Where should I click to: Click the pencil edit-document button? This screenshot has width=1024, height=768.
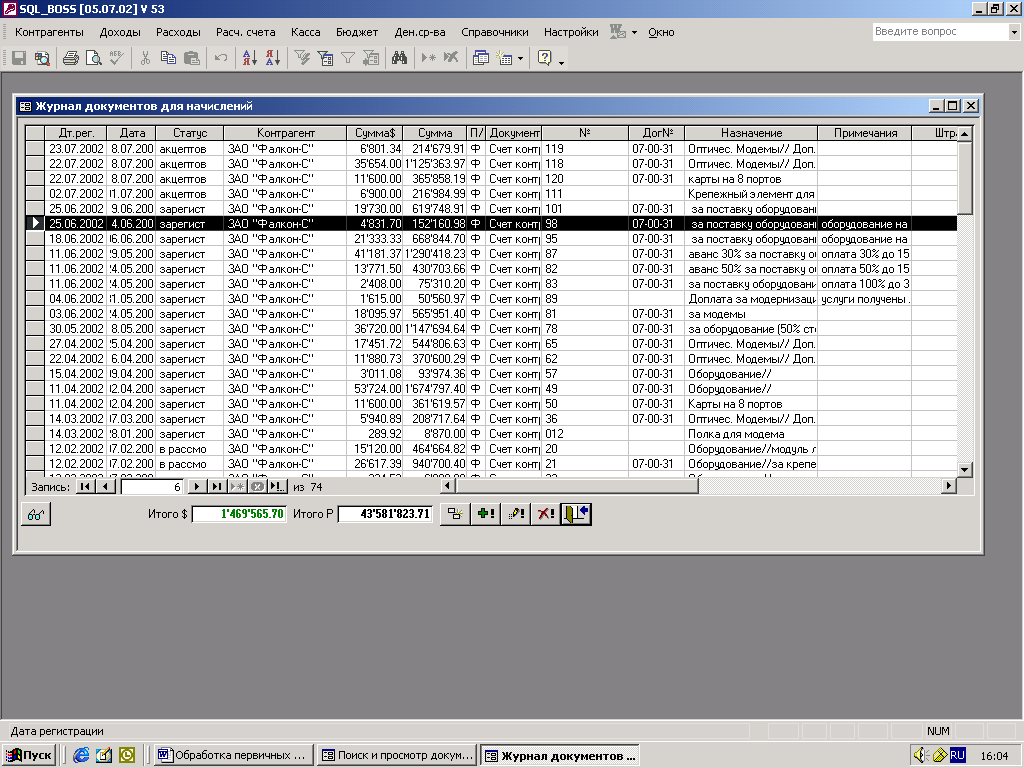(x=516, y=513)
